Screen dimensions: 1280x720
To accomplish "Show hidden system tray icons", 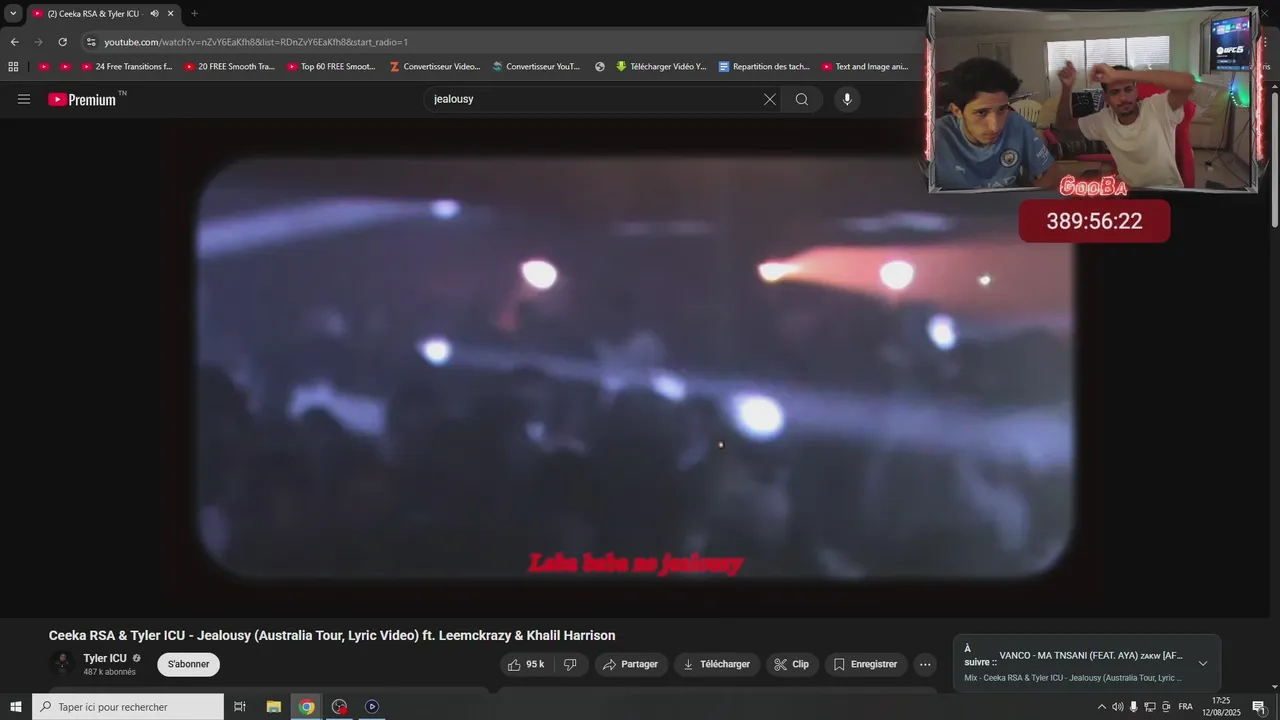I will click(1102, 706).
